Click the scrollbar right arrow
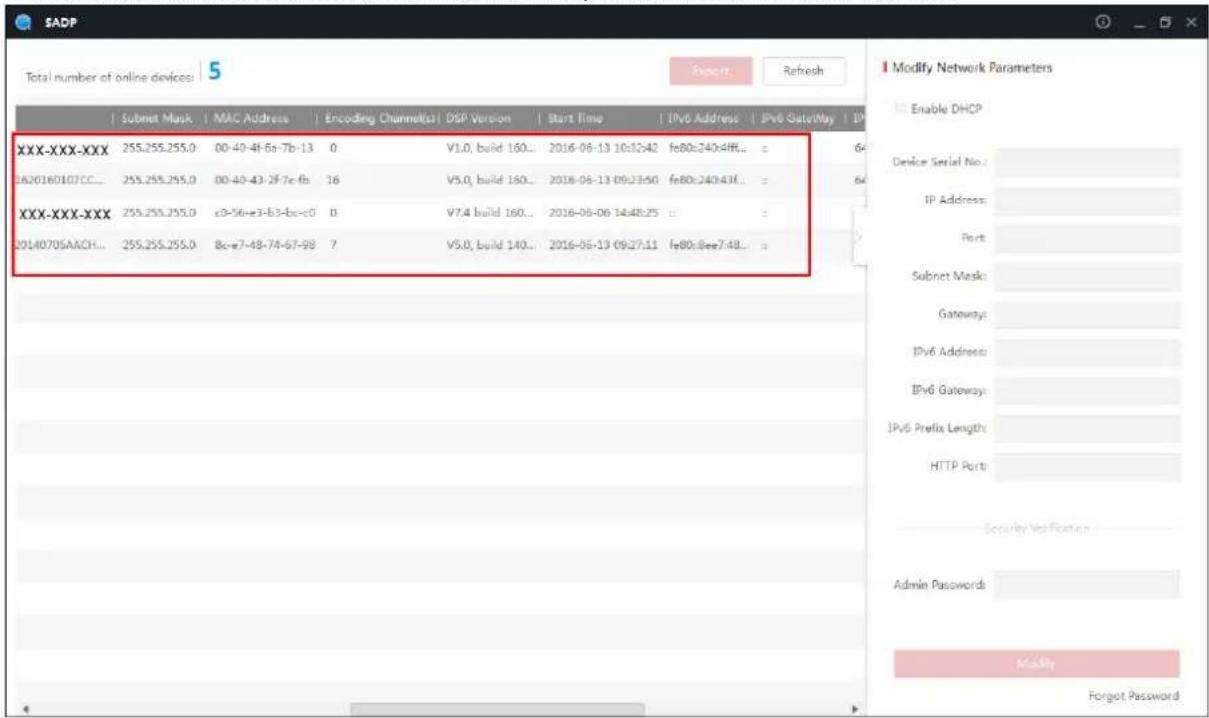 (x=853, y=708)
